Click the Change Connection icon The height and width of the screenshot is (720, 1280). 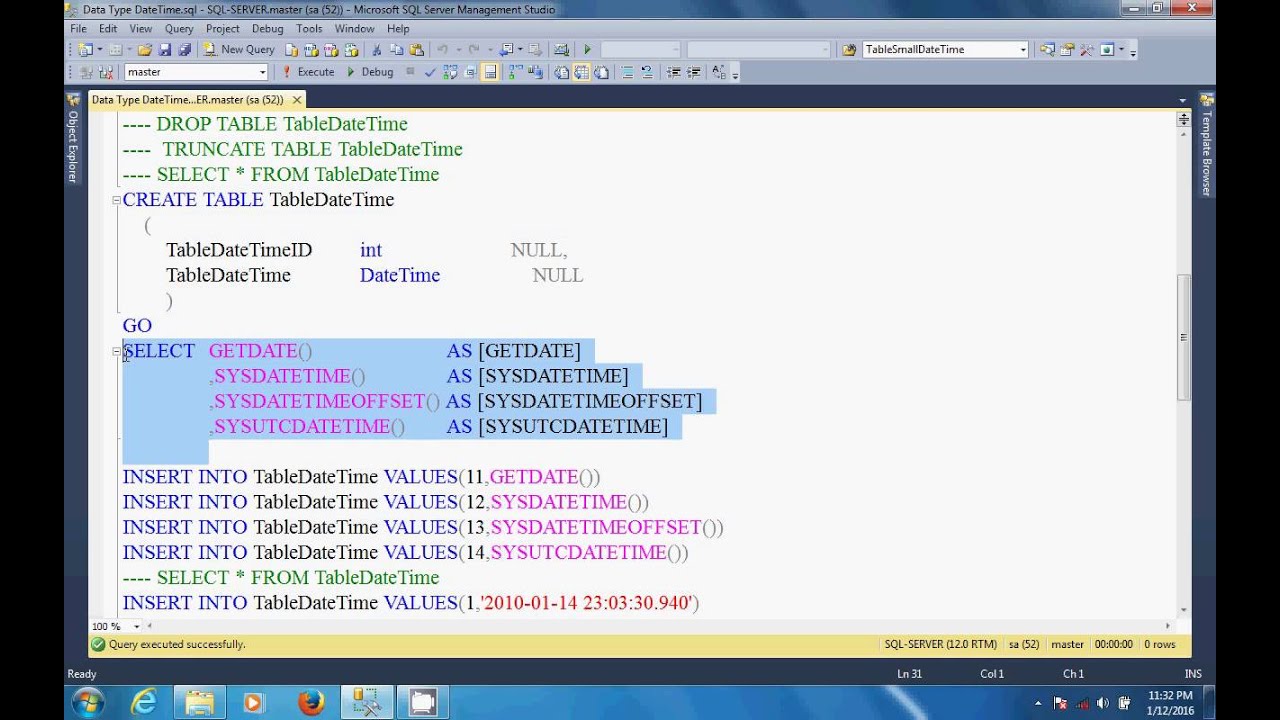click(106, 72)
